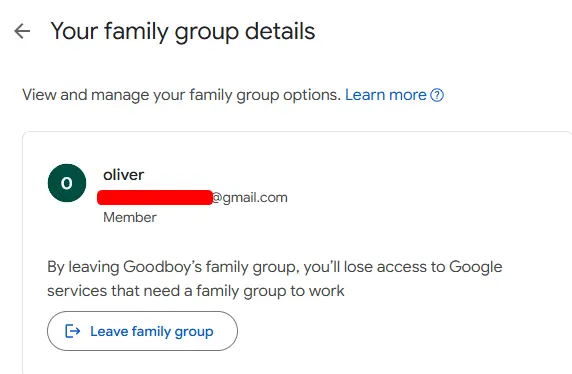Open help via the question mark icon

pyautogui.click(x=437, y=95)
